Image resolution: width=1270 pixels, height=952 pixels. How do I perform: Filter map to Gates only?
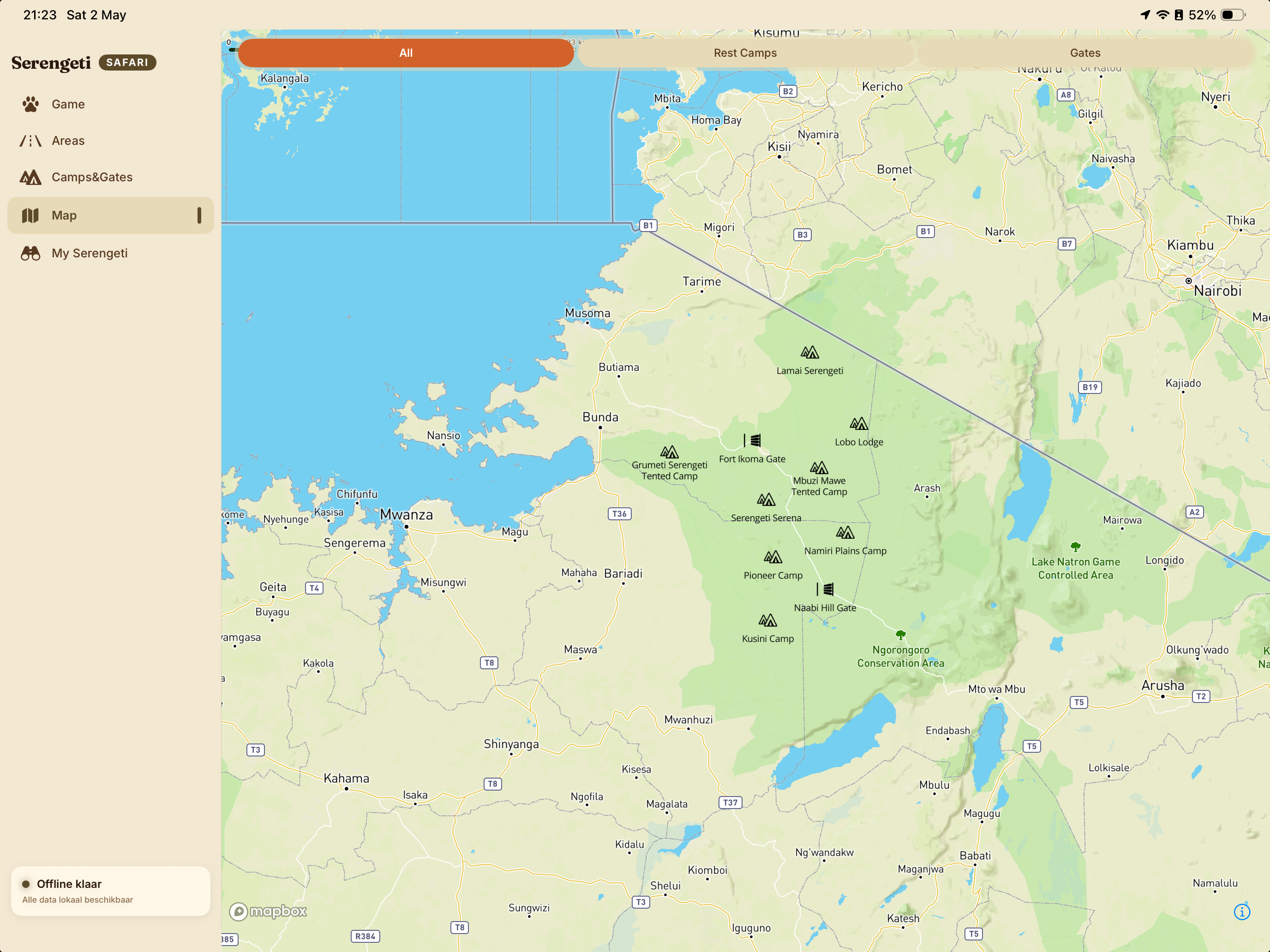1085,53
